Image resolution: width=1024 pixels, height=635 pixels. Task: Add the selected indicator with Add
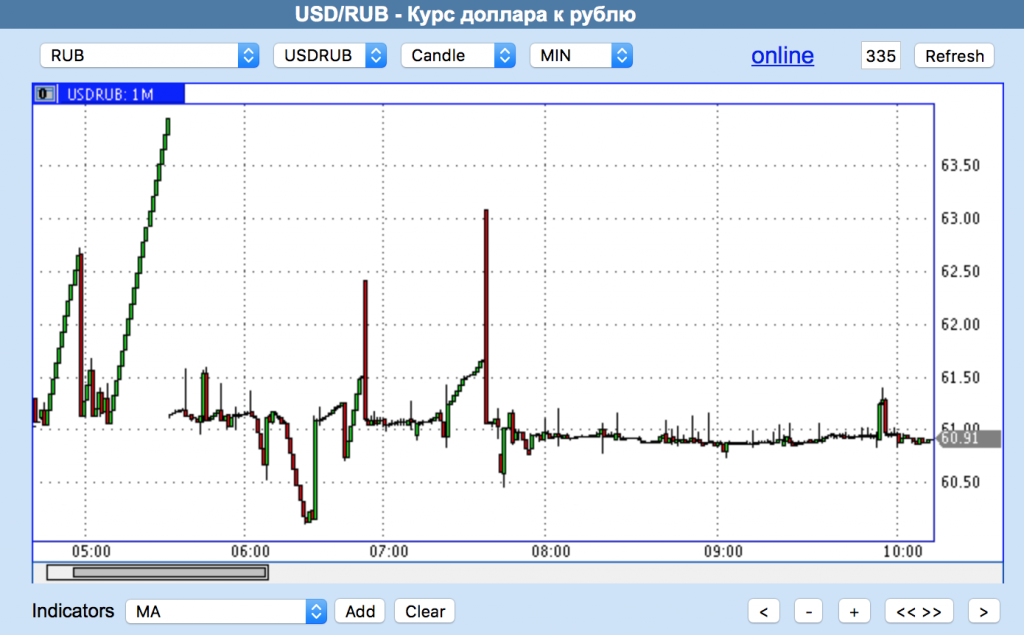pos(360,611)
